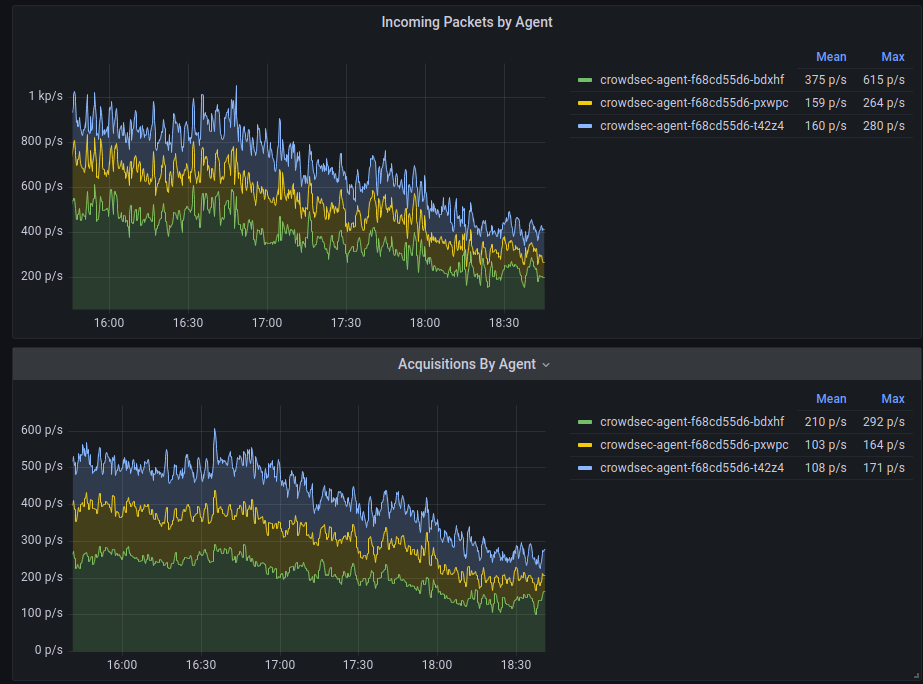Expand the Acquisitions By Agent dropdown chevron
Screen dimensions: 923x684
tap(546, 365)
